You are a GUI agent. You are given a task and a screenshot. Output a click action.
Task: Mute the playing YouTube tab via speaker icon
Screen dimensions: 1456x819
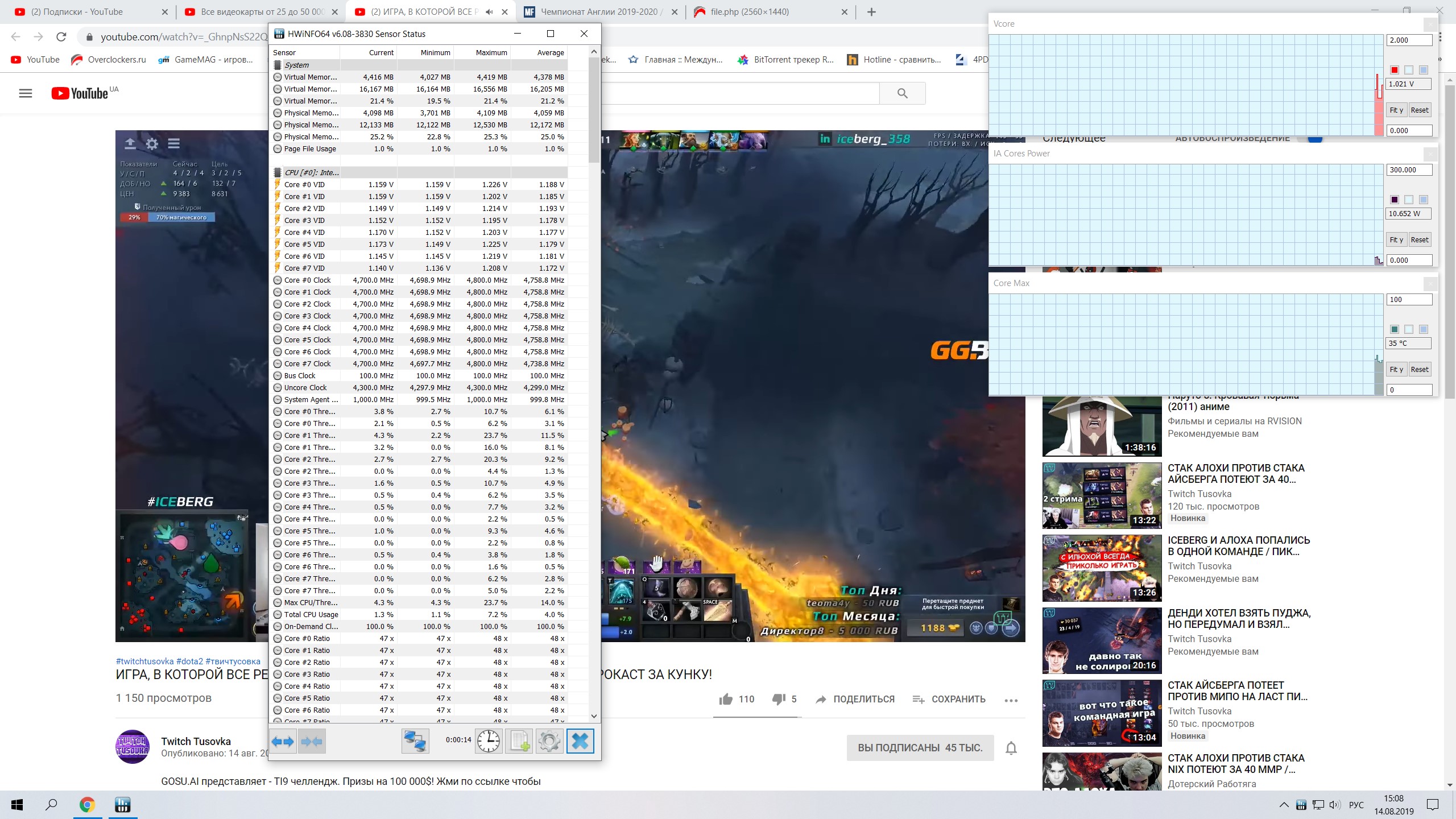pyautogui.click(x=489, y=12)
